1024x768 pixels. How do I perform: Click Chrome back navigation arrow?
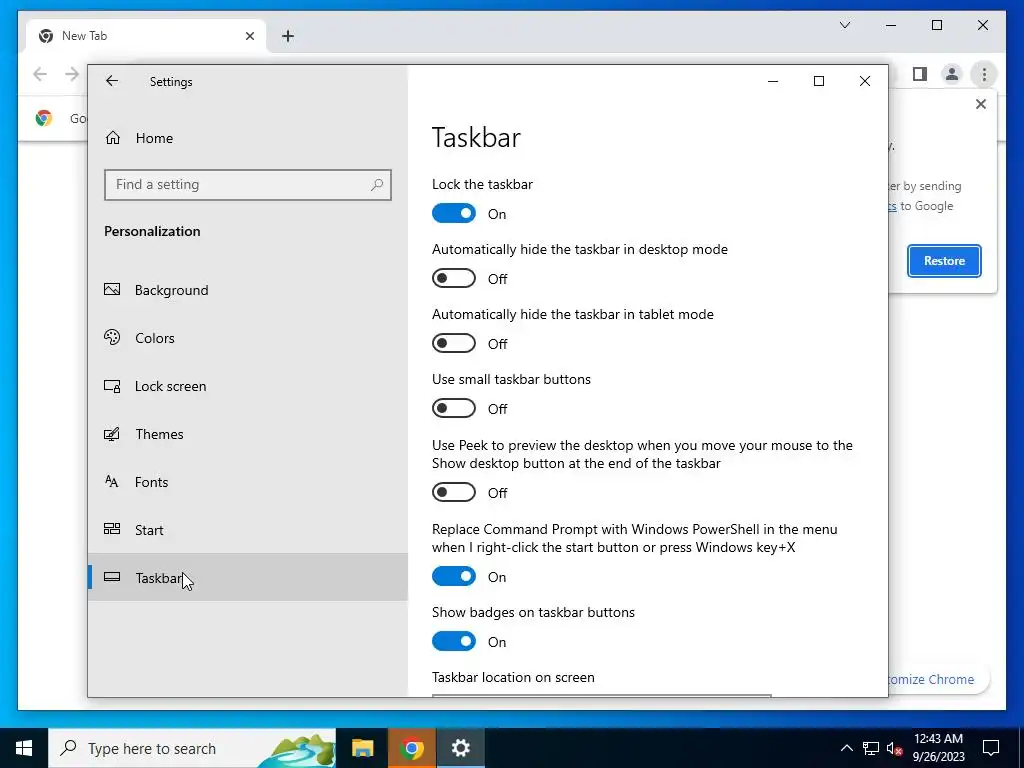40,74
